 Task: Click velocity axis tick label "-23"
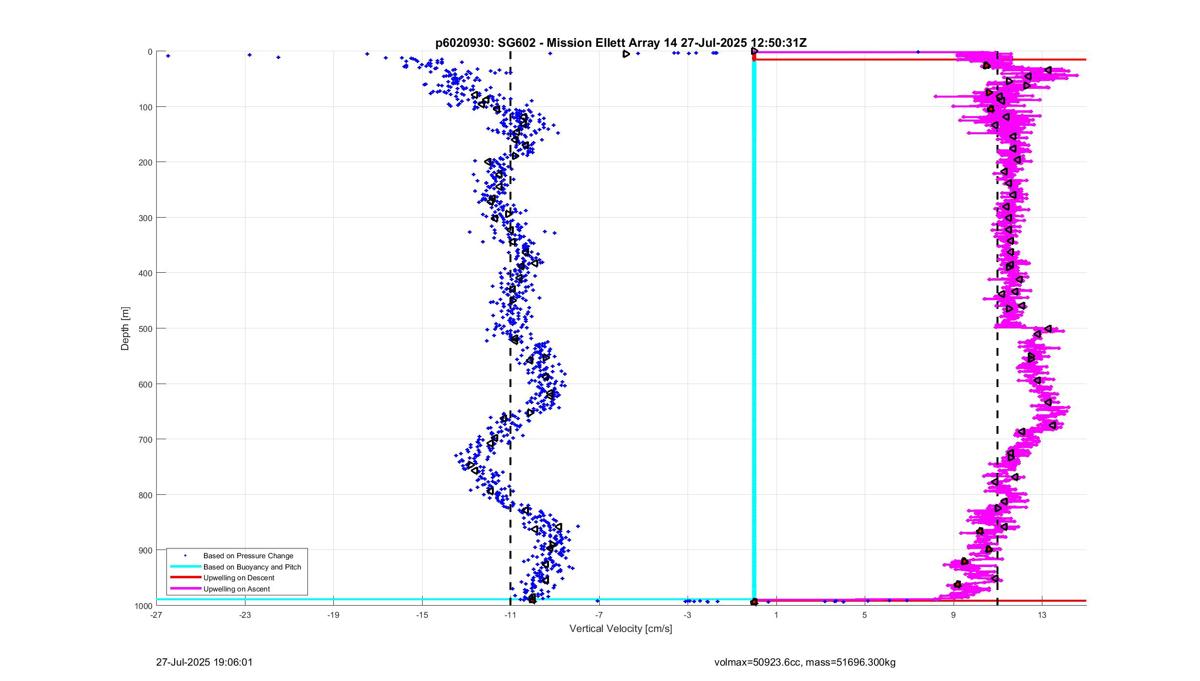pos(245,616)
